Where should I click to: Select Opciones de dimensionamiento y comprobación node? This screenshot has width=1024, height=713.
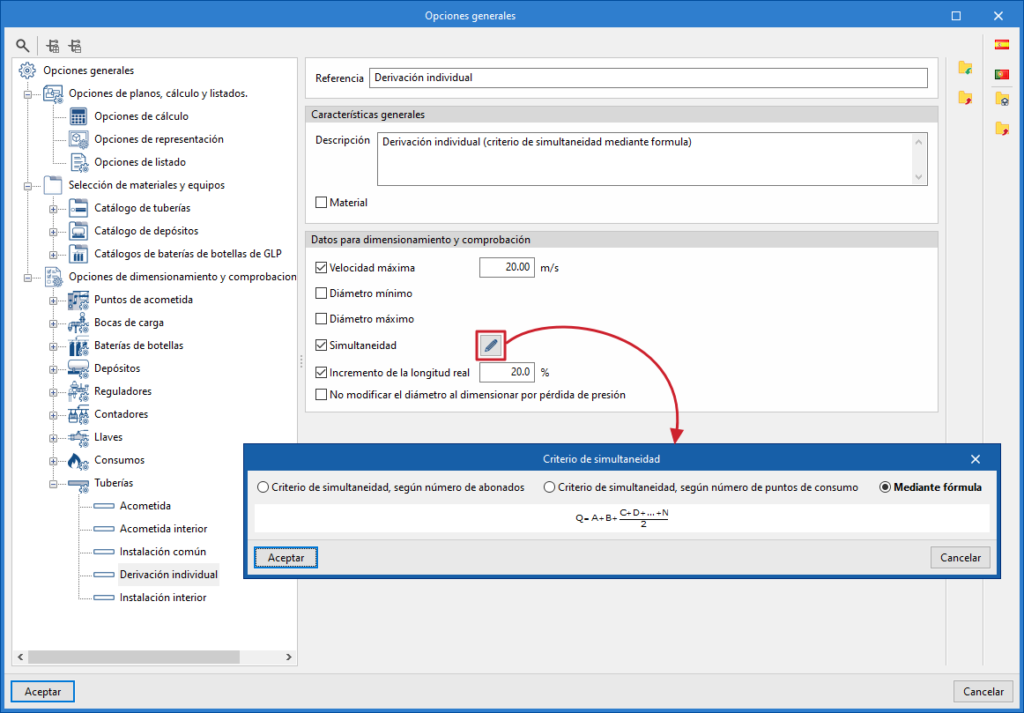point(182,277)
